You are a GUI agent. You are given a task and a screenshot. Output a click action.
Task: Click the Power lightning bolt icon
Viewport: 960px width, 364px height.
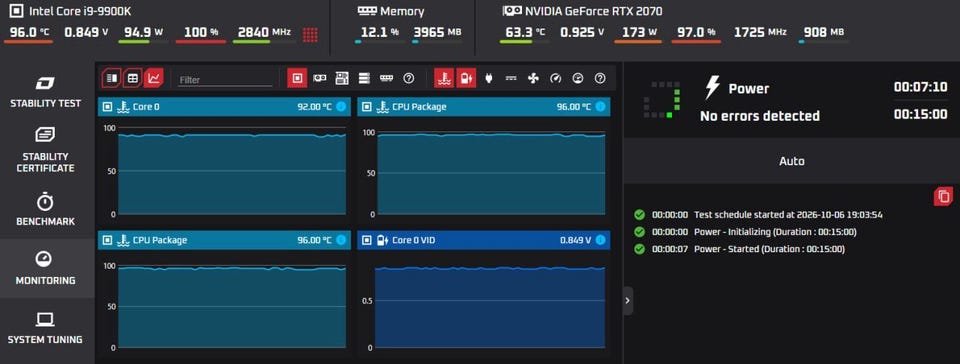coord(712,88)
